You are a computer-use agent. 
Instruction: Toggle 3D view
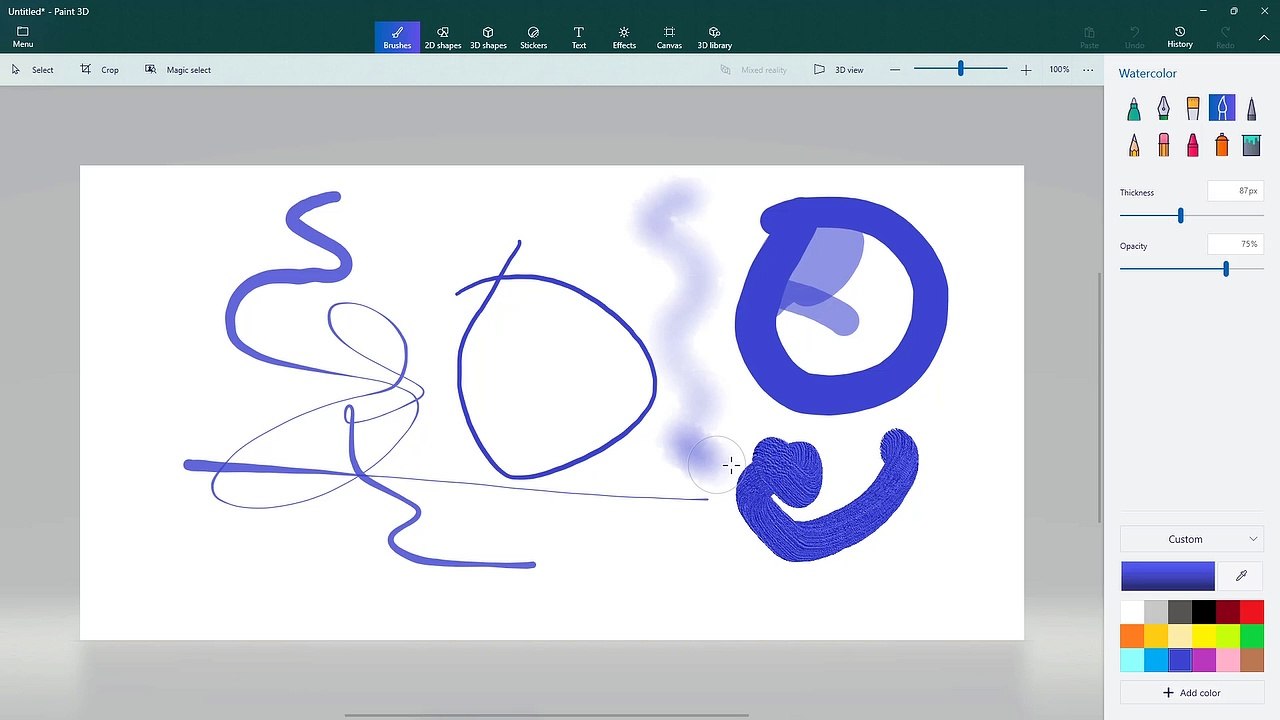[838, 70]
